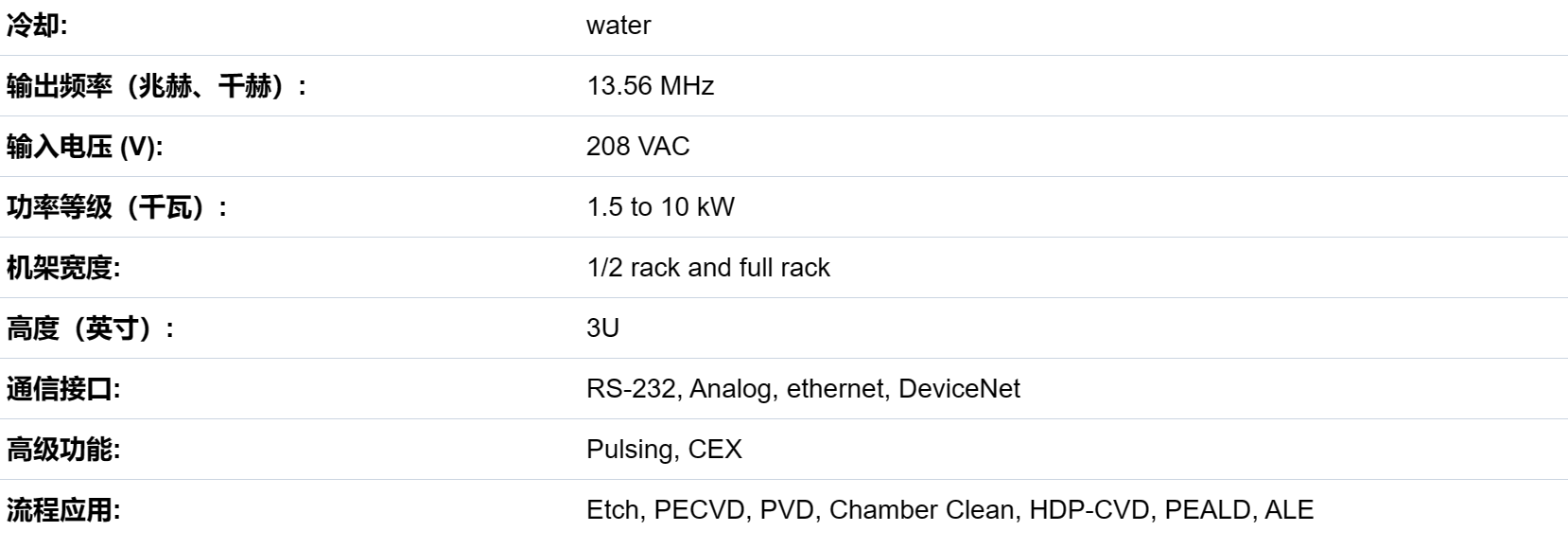Click the 功率等级 (千瓦) label
The width and height of the screenshot is (1568, 549).
pyautogui.click(x=116, y=207)
